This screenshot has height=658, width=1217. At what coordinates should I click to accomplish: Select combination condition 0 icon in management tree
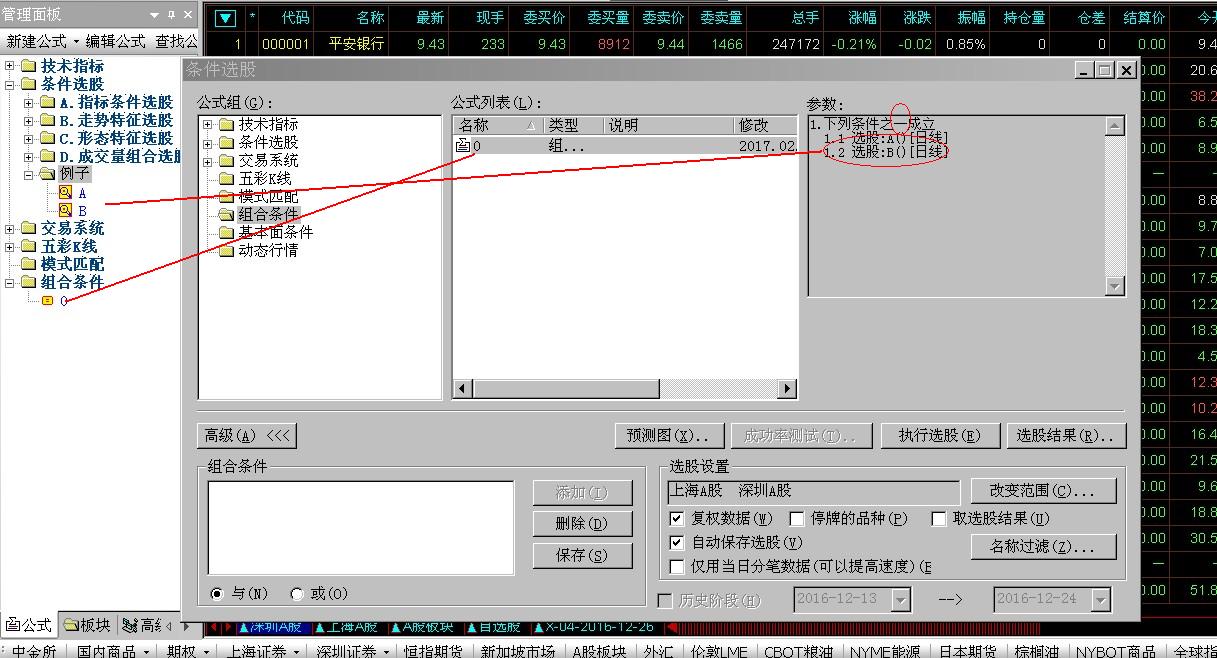47,300
